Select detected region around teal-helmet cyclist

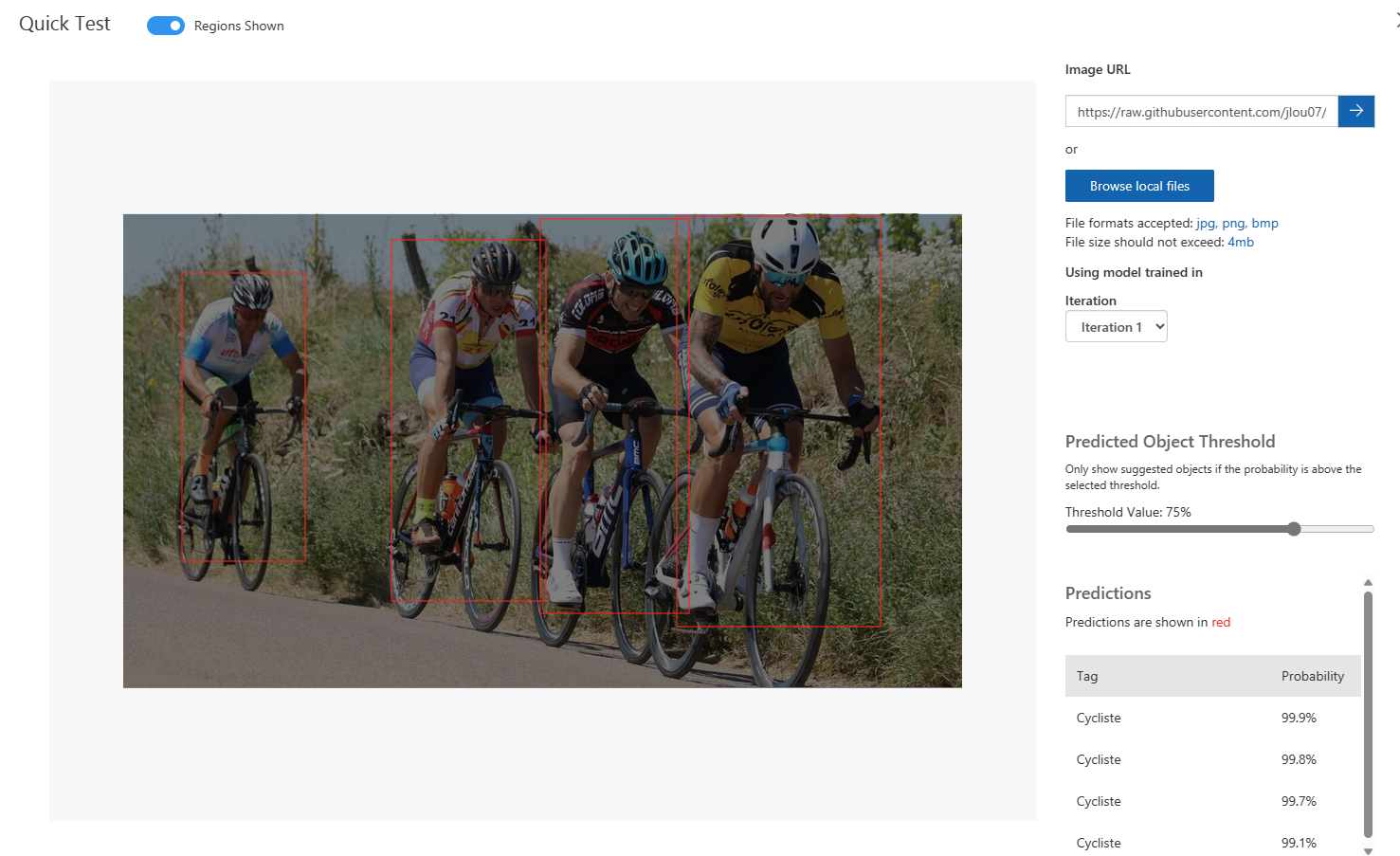click(614, 416)
